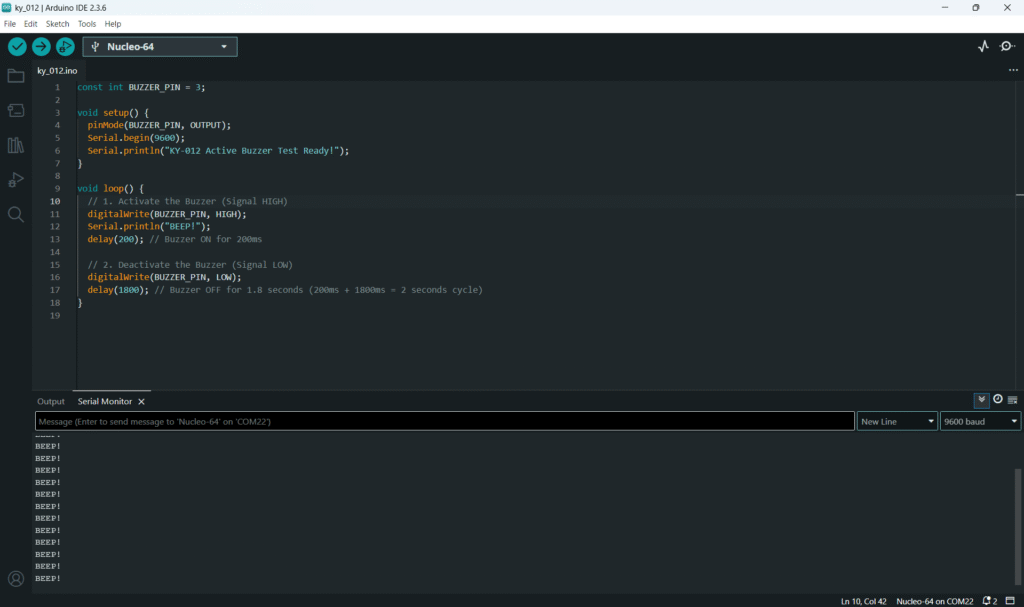The image size is (1024, 607).
Task: Switch to the Output tab
Action: [x=51, y=401]
